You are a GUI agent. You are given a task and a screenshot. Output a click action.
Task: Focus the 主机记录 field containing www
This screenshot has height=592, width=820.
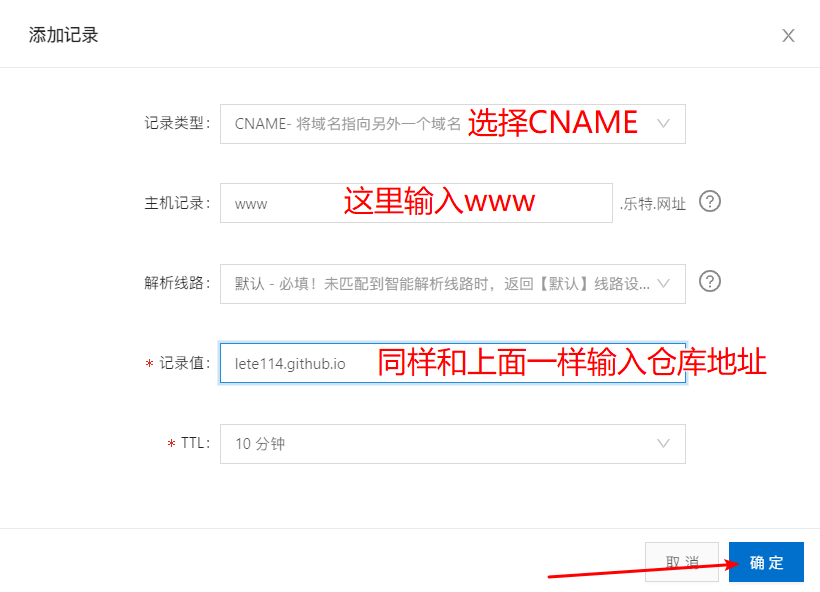pos(416,203)
